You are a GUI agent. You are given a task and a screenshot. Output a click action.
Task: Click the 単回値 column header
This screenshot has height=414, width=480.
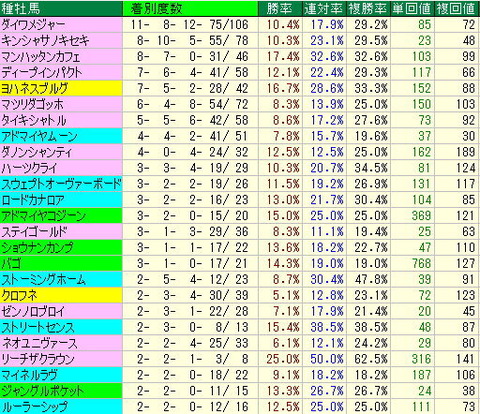[x=412, y=8]
